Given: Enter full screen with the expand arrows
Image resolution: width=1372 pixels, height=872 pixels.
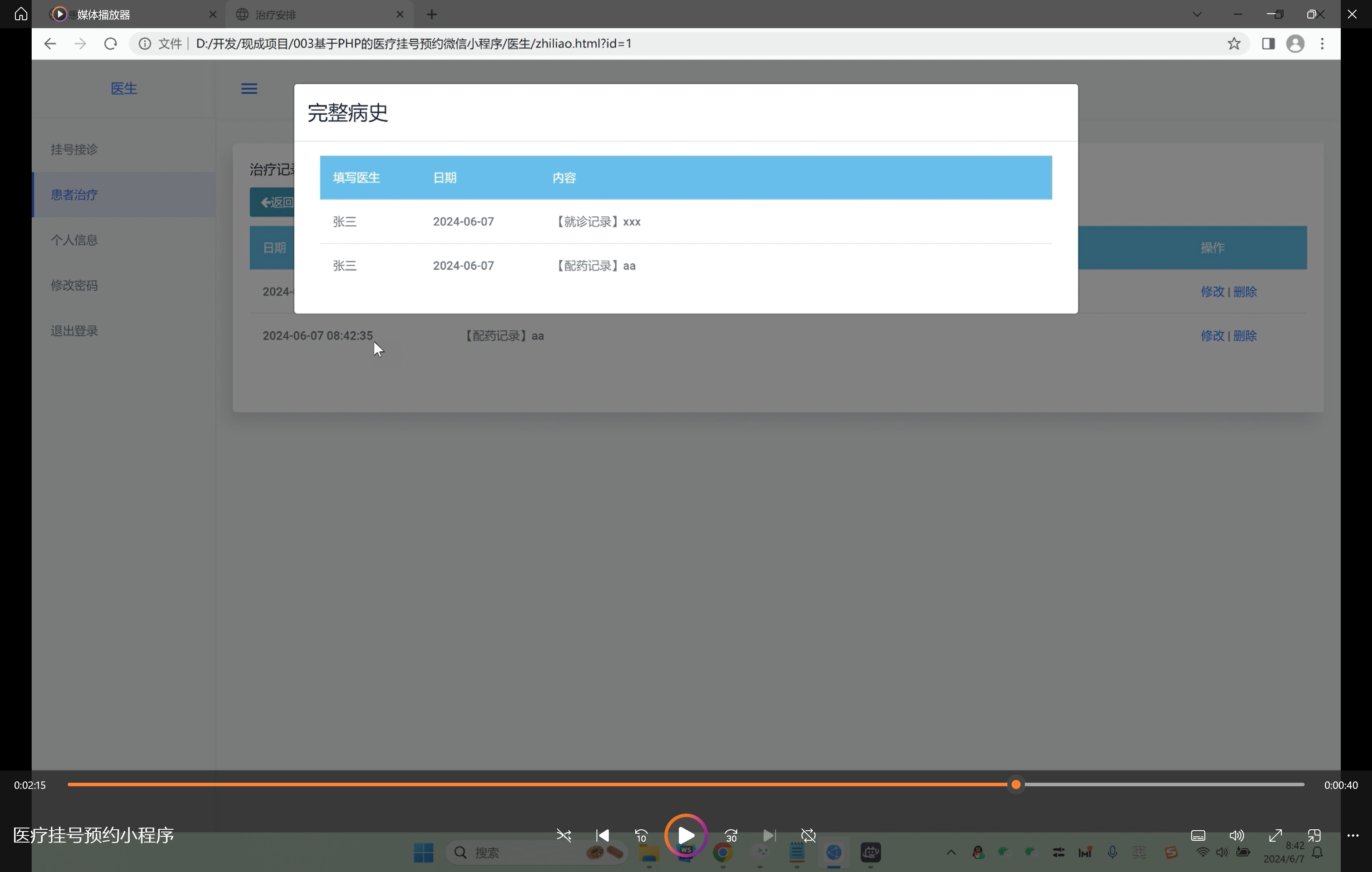Looking at the screenshot, I should tap(1275, 836).
